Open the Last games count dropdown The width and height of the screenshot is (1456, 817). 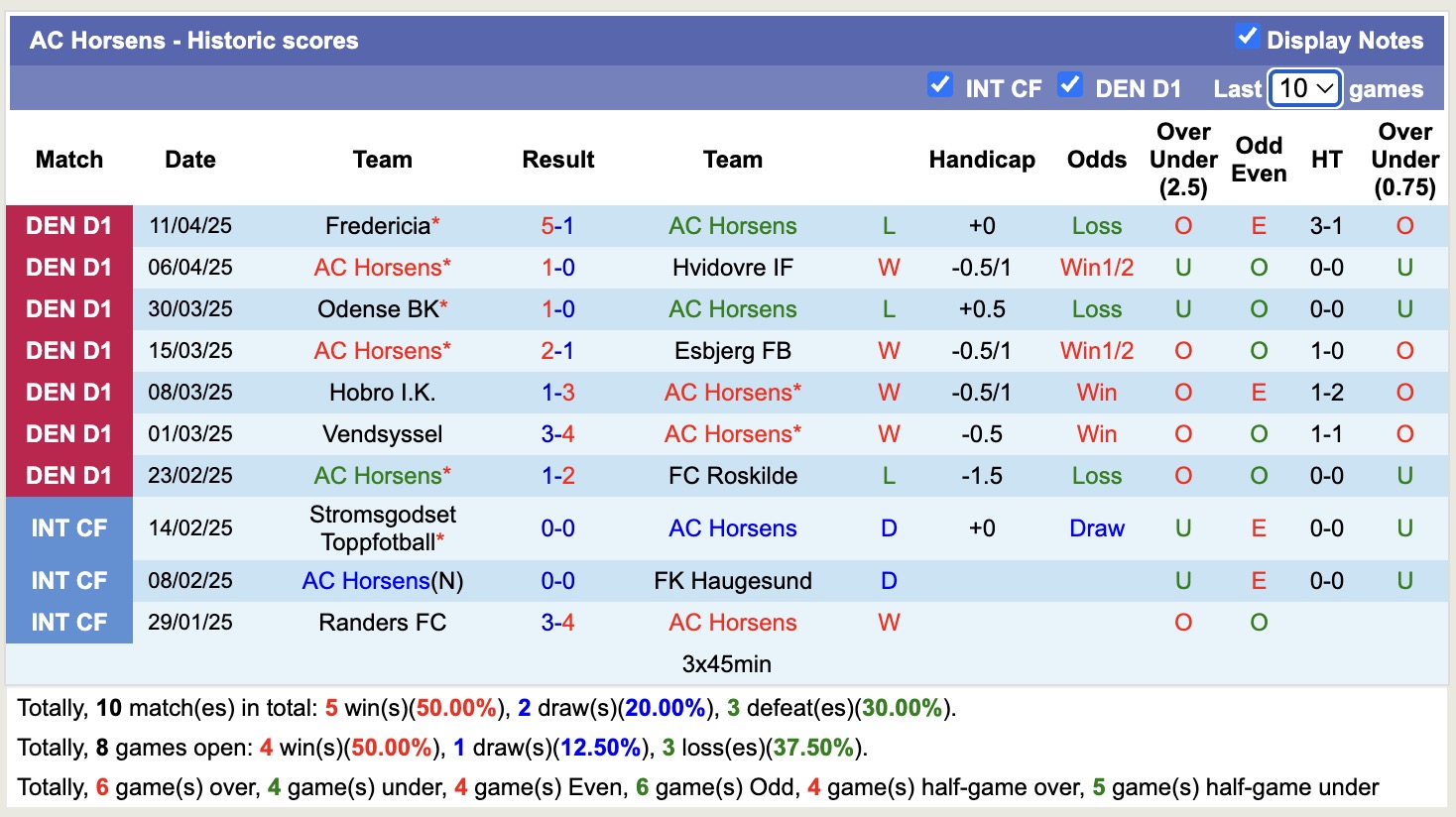click(1304, 88)
